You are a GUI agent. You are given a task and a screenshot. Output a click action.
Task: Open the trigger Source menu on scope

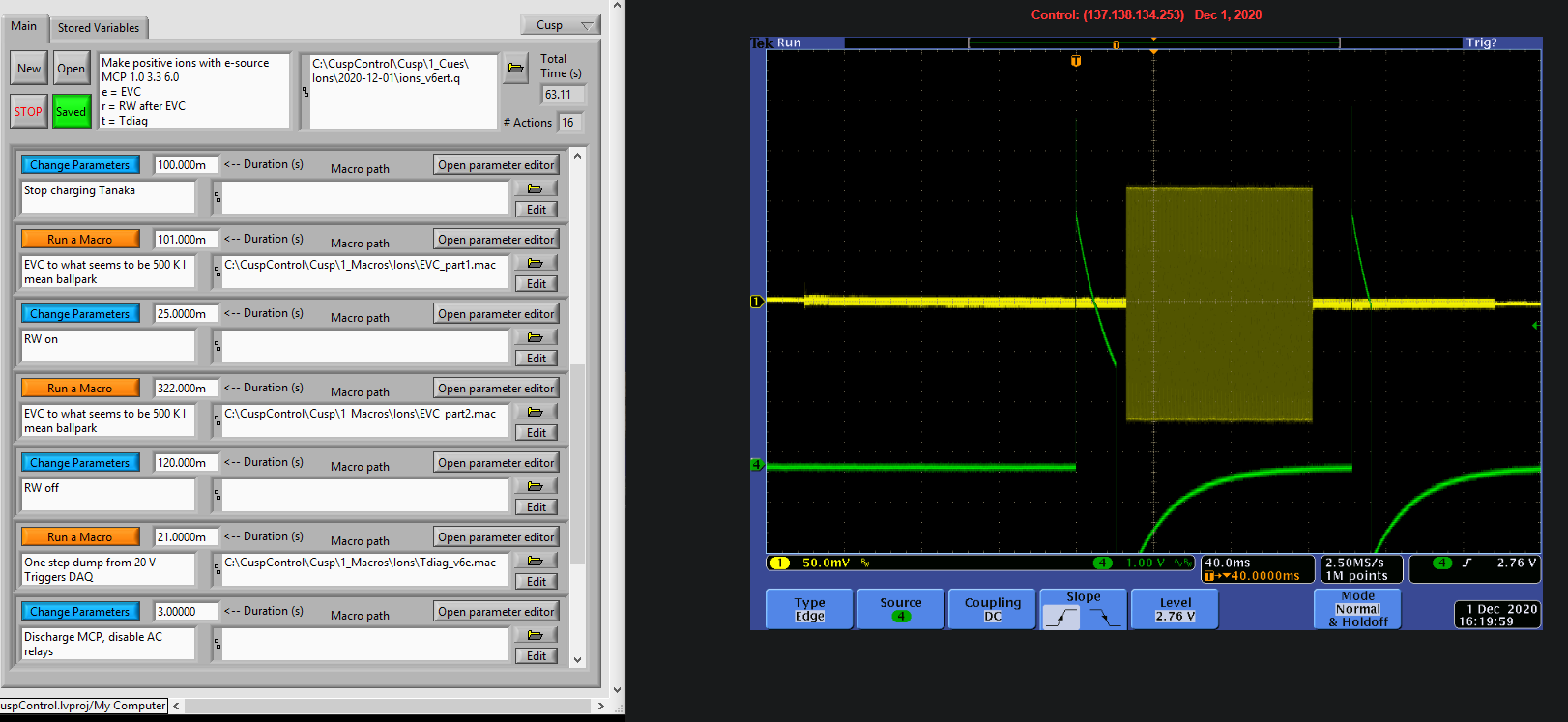click(900, 609)
